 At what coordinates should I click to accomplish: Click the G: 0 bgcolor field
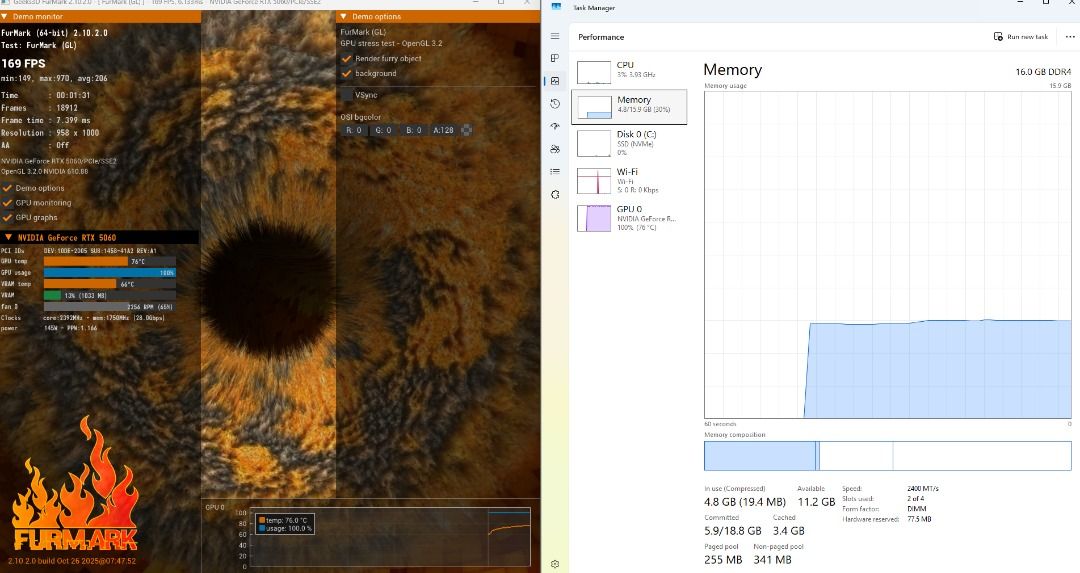click(x=384, y=130)
